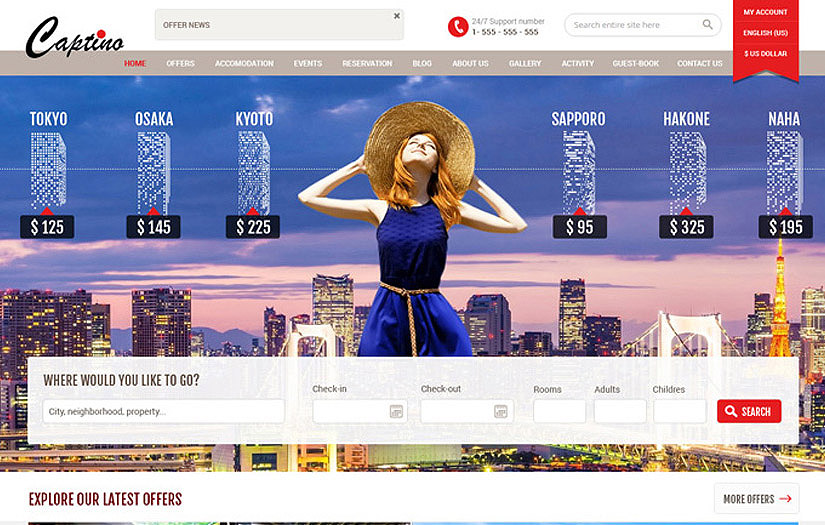The width and height of the screenshot is (825, 525).
Task: Open the Check-in calendar icon
Action: pos(396,411)
